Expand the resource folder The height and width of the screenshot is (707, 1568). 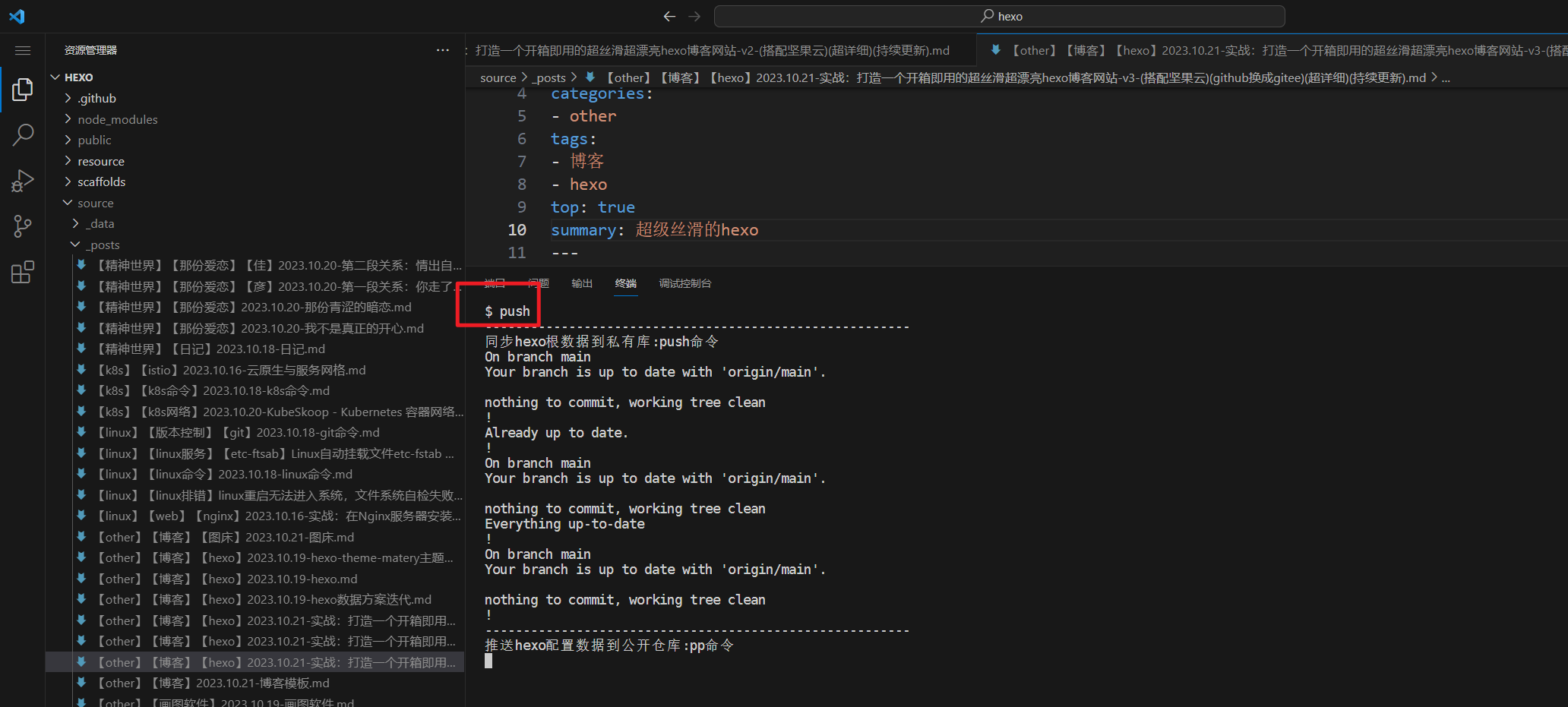255,161
